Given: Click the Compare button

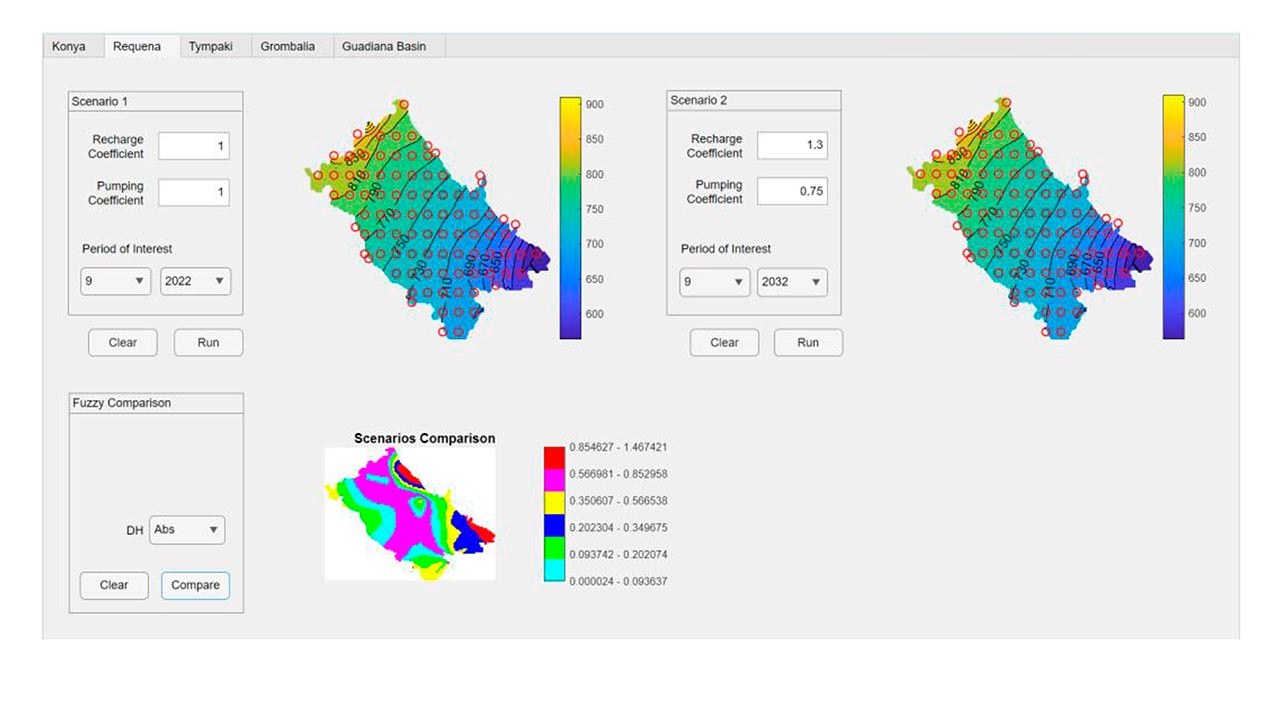Looking at the screenshot, I should (195, 585).
